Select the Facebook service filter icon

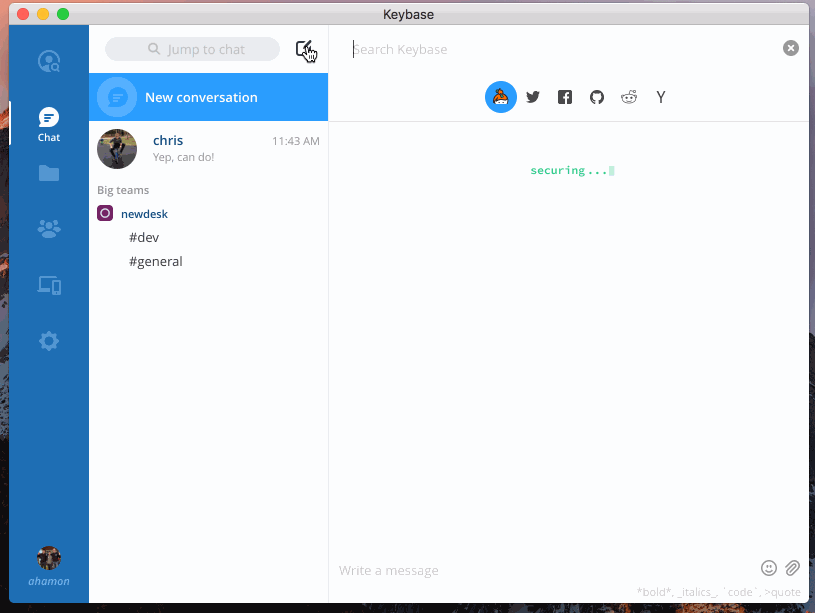click(x=565, y=97)
